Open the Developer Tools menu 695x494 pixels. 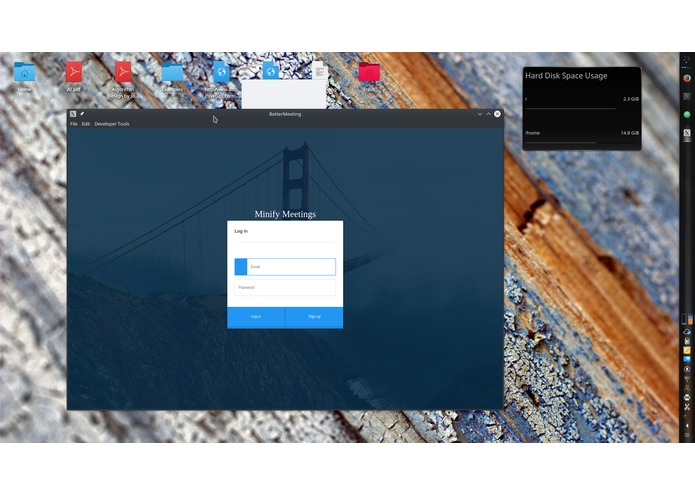(112, 124)
